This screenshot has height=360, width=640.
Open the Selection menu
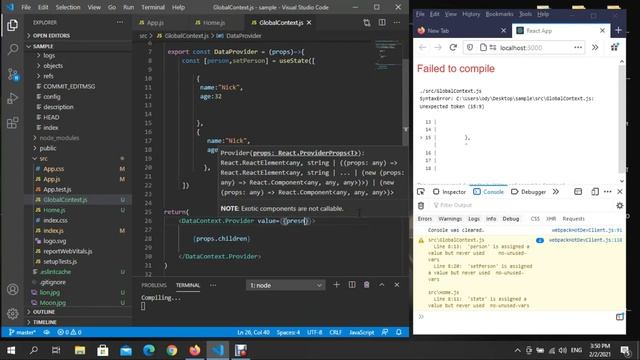68,7
